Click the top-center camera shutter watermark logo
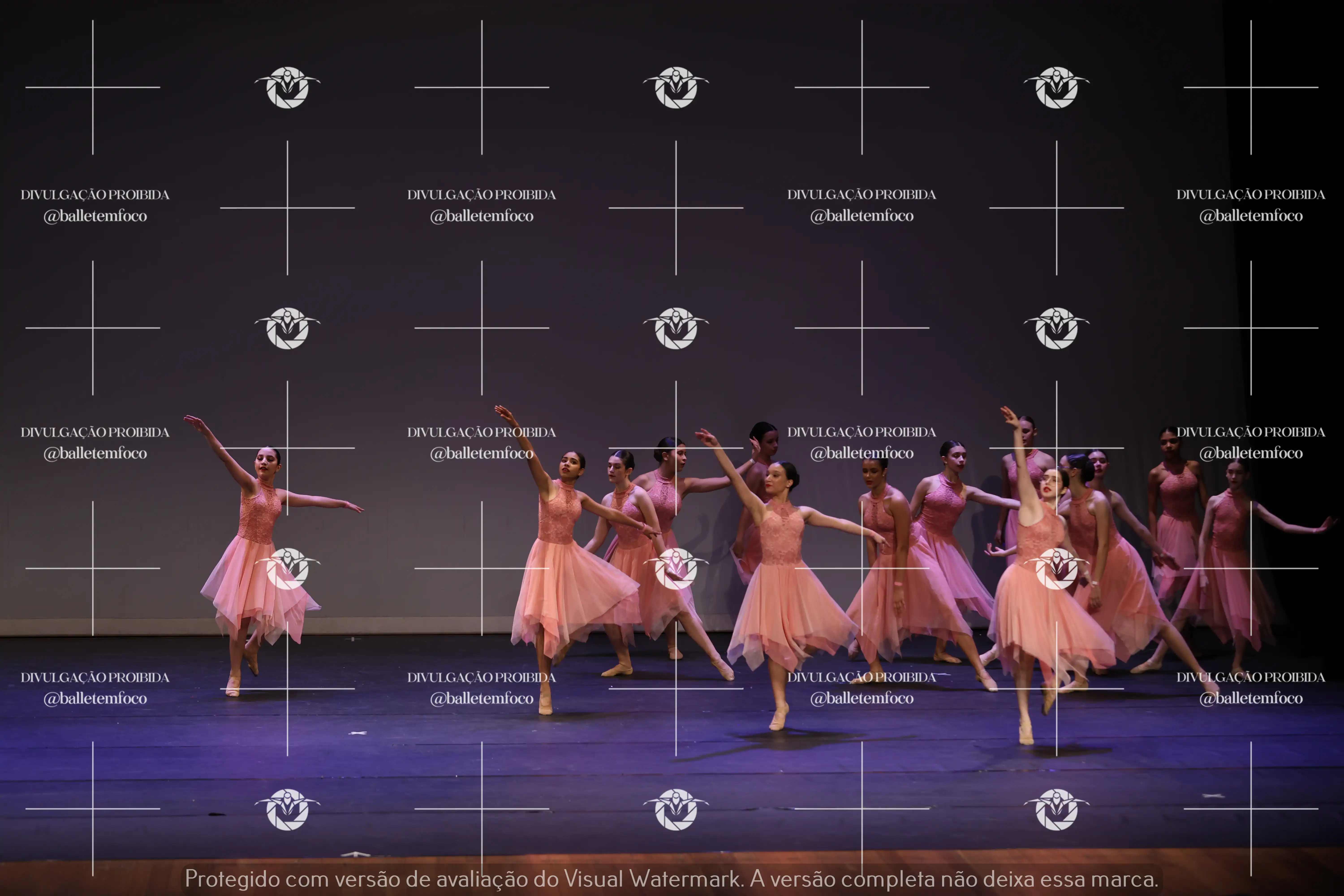This screenshot has height=896, width=1344. tap(676, 87)
